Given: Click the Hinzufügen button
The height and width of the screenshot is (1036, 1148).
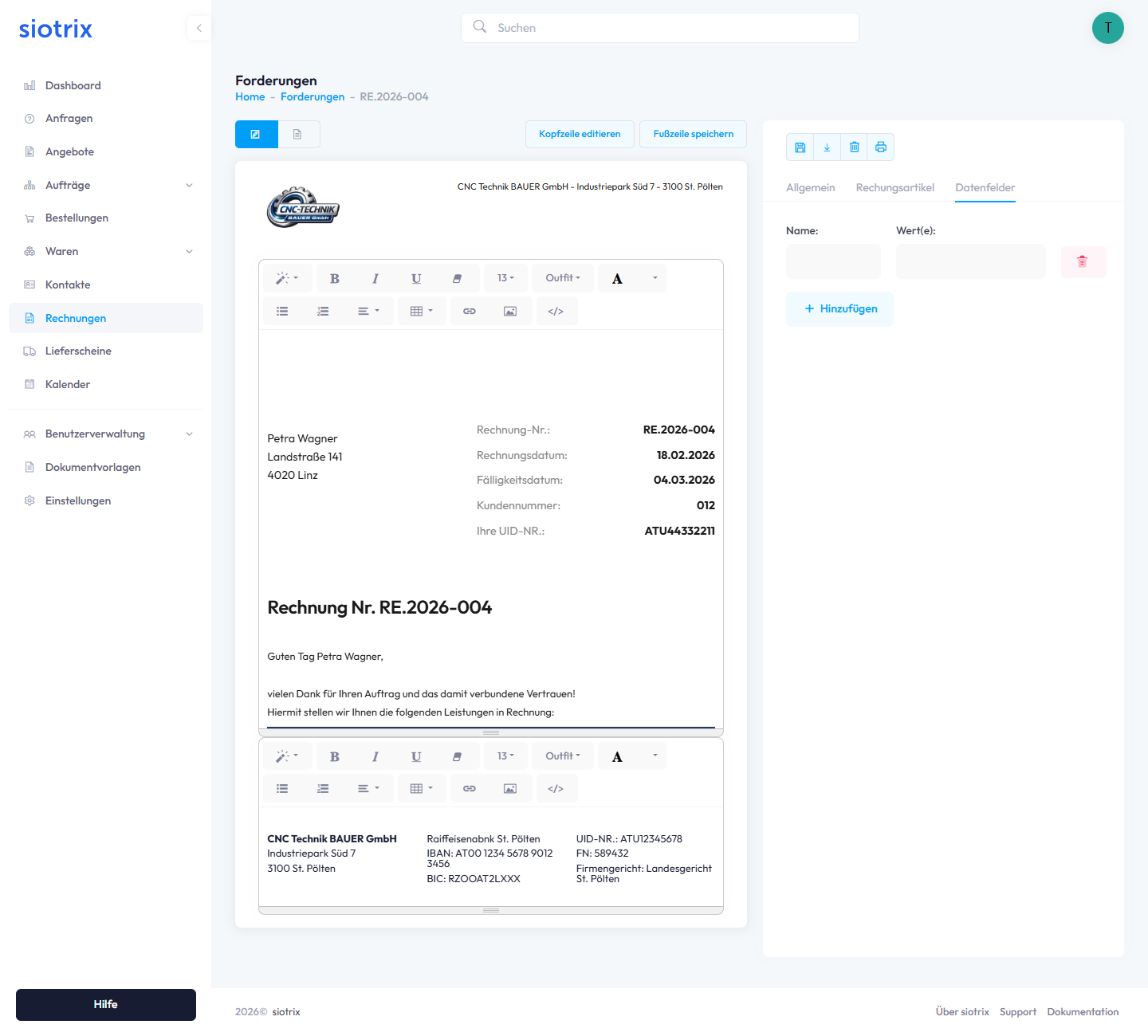Looking at the screenshot, I should click(840, 308).
